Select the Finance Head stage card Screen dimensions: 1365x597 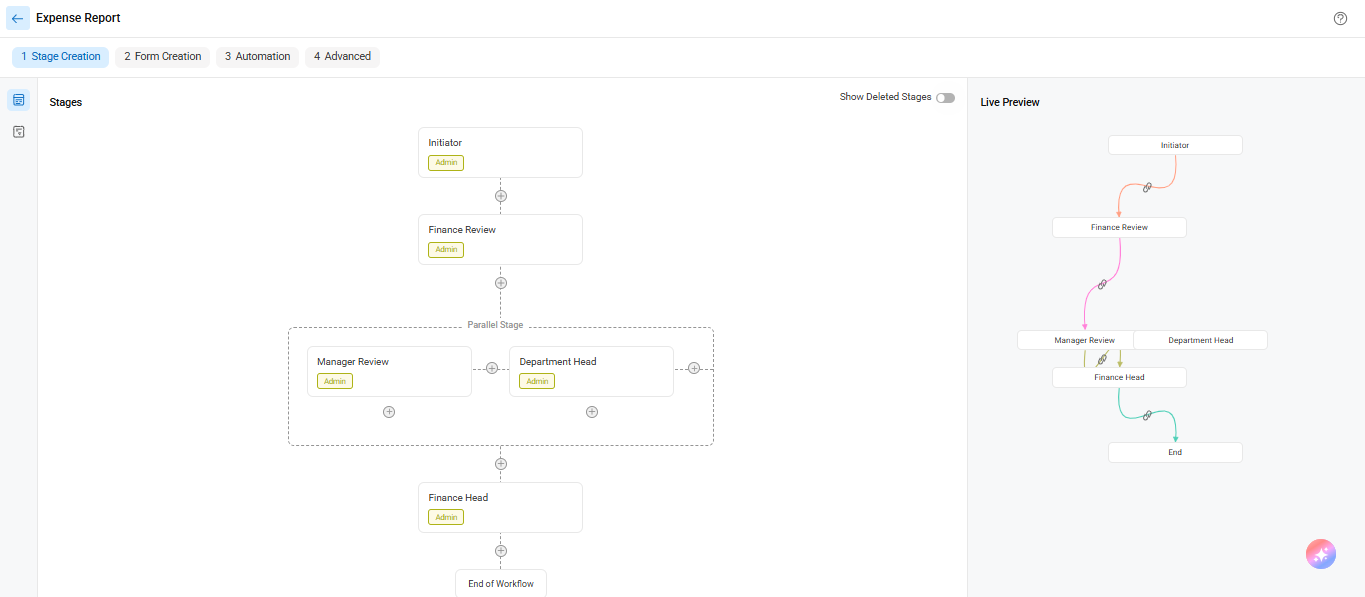[x=500, y=508]
